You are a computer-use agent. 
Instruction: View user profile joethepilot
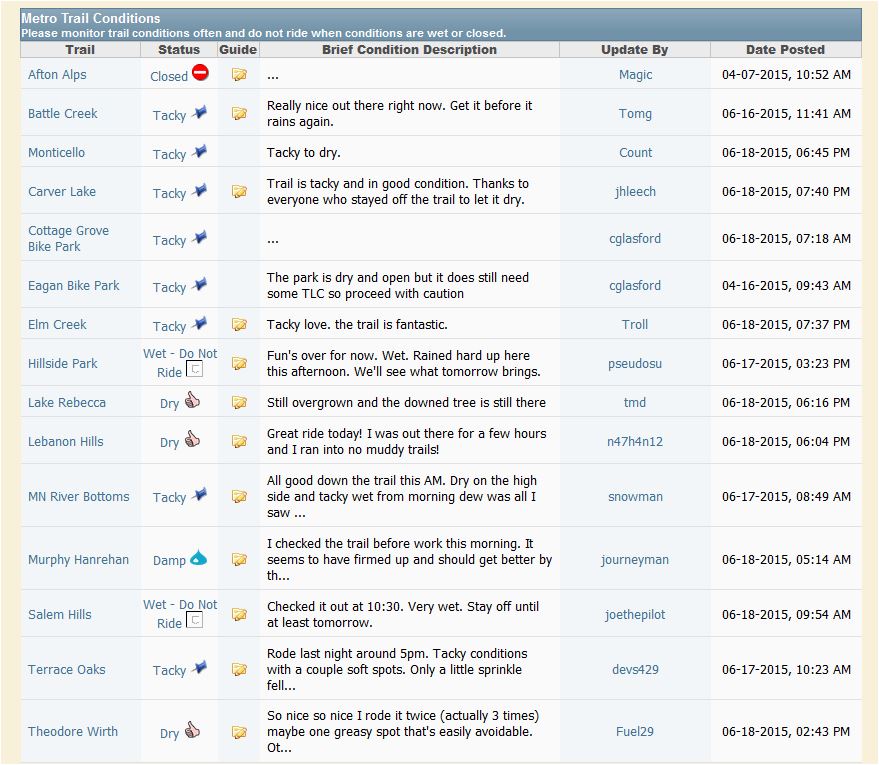(635, 615)
